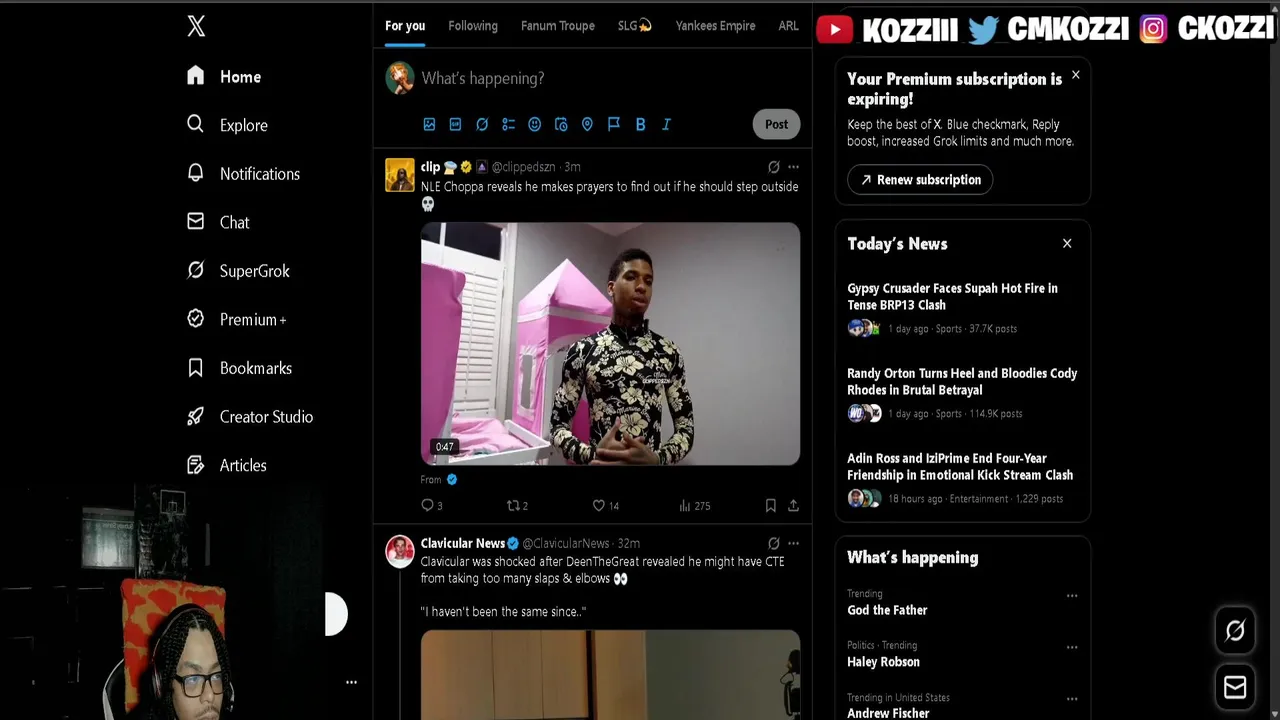The width and height of the screenshot is (1280, 720).
Task: Open account menu ellipsis near webcam
Action: coord(351,682)
